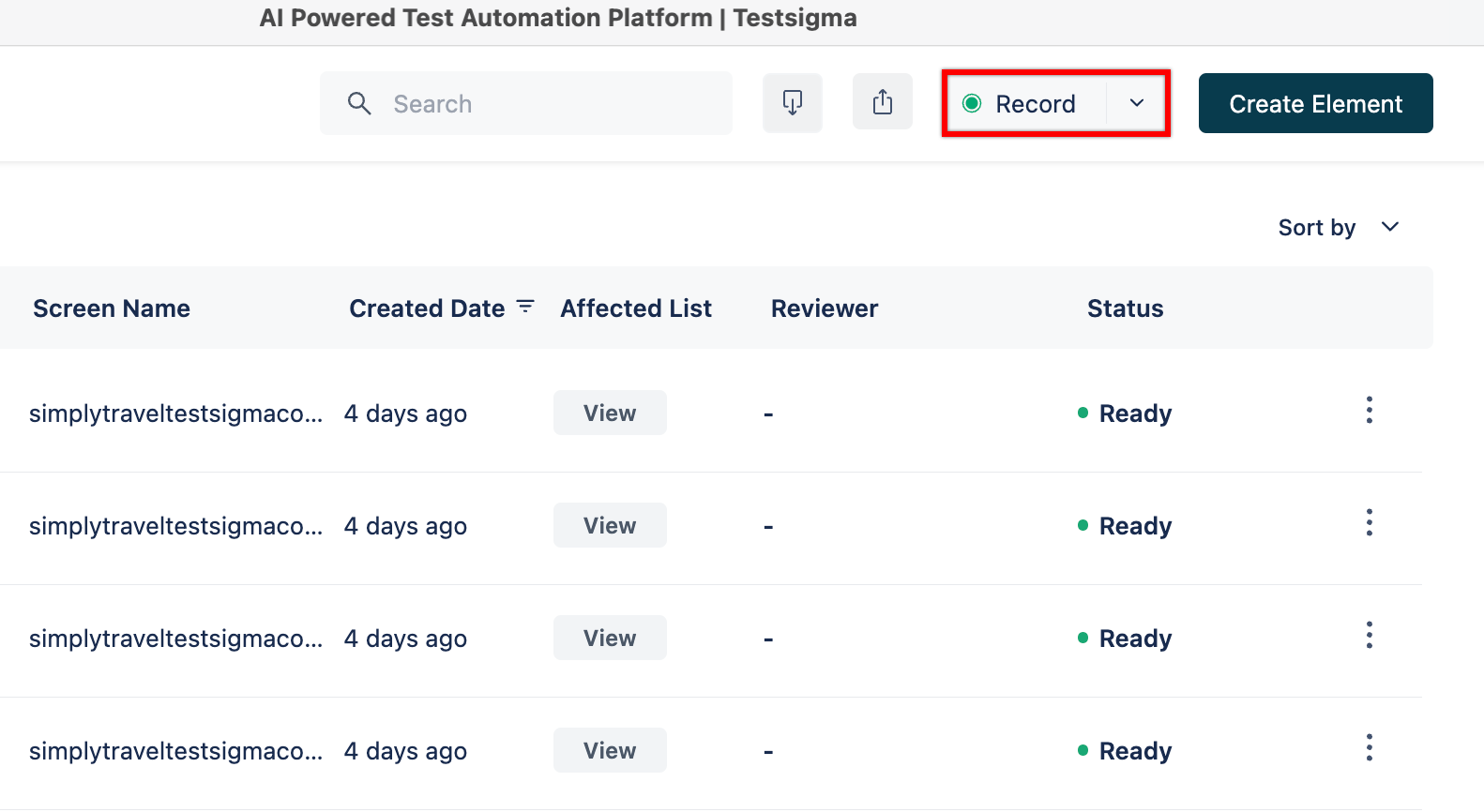
Task: Click the Create Element button
Action: pos(1315,103)
